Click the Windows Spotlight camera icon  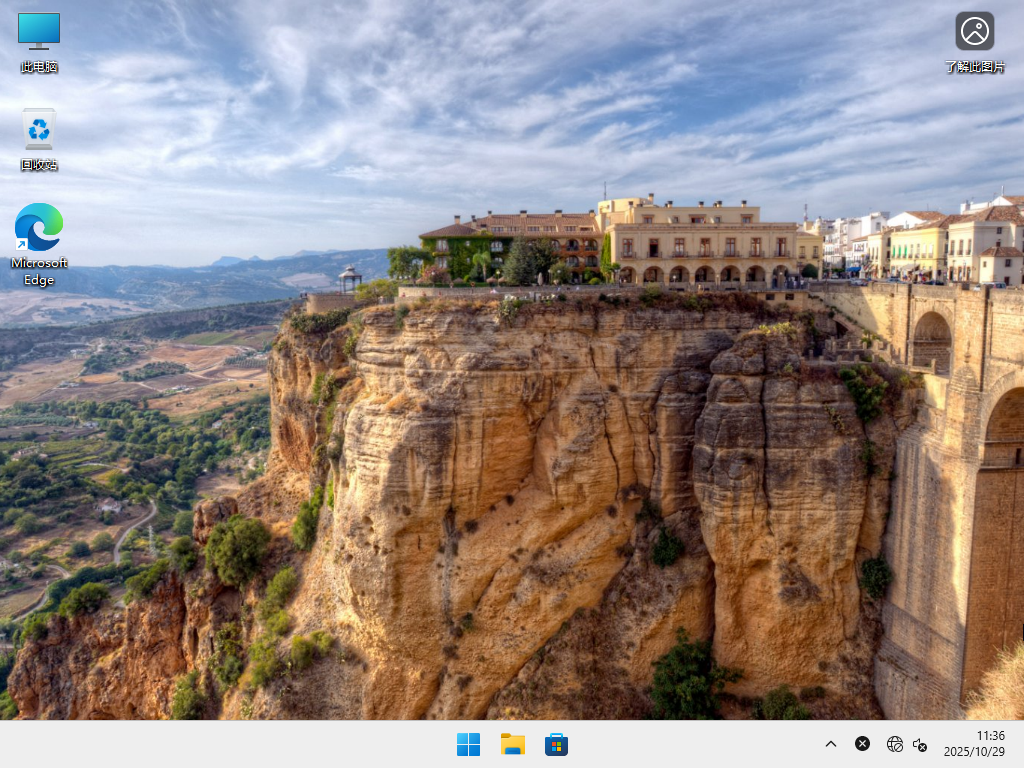pos(975,31)
